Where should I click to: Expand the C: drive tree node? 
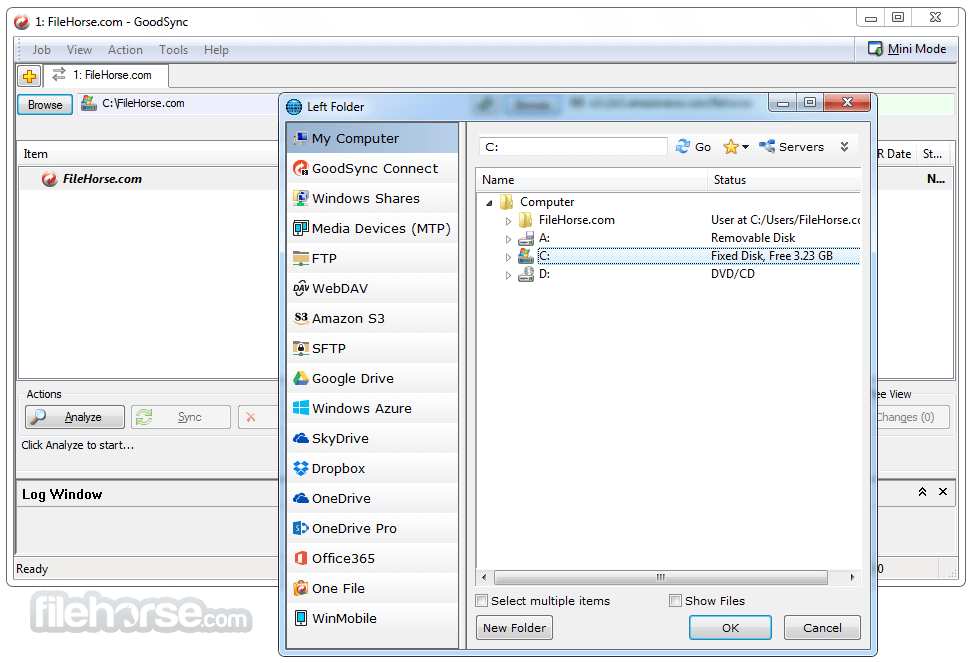508,257
